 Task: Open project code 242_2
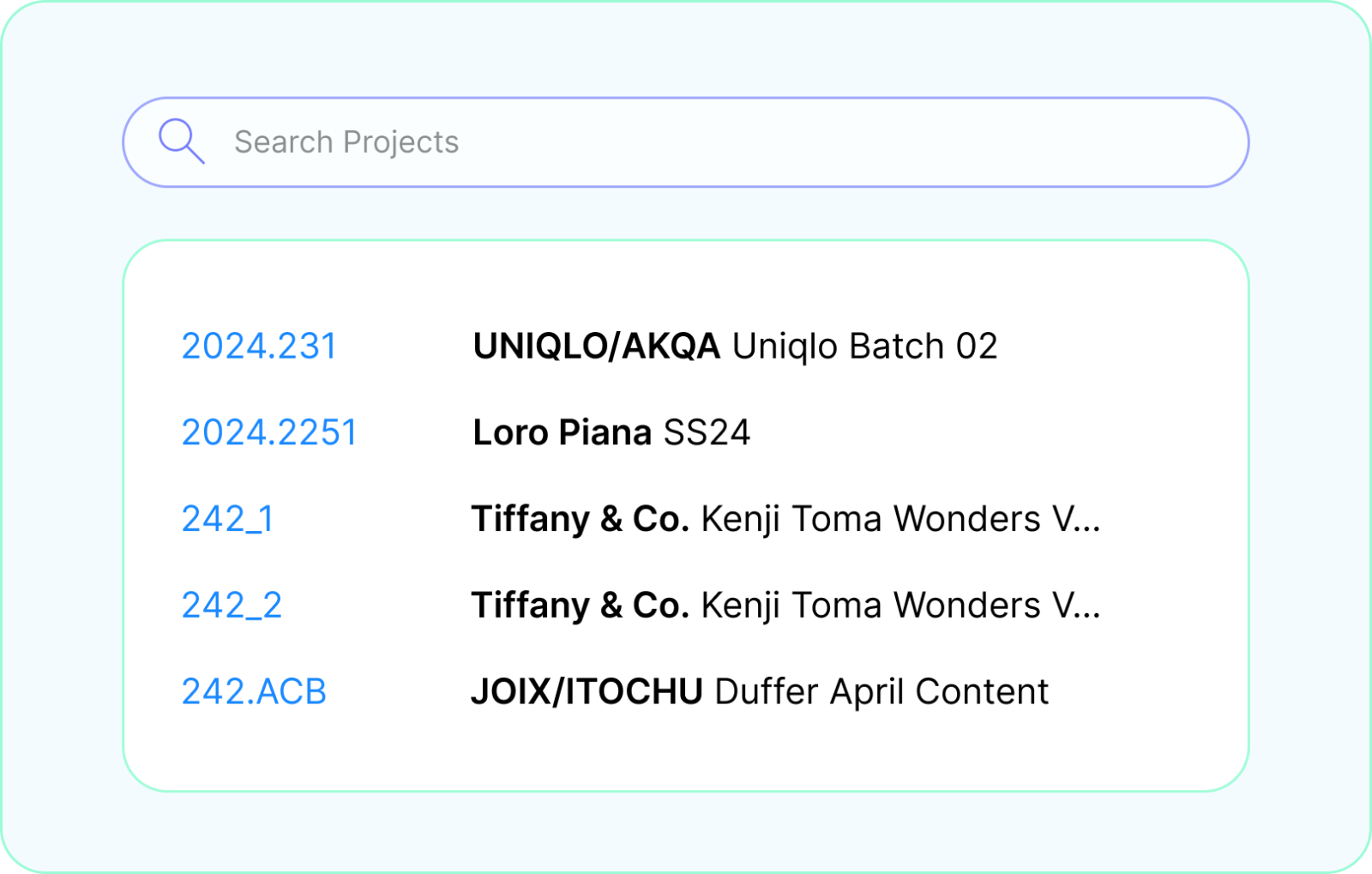pos(232,606)
